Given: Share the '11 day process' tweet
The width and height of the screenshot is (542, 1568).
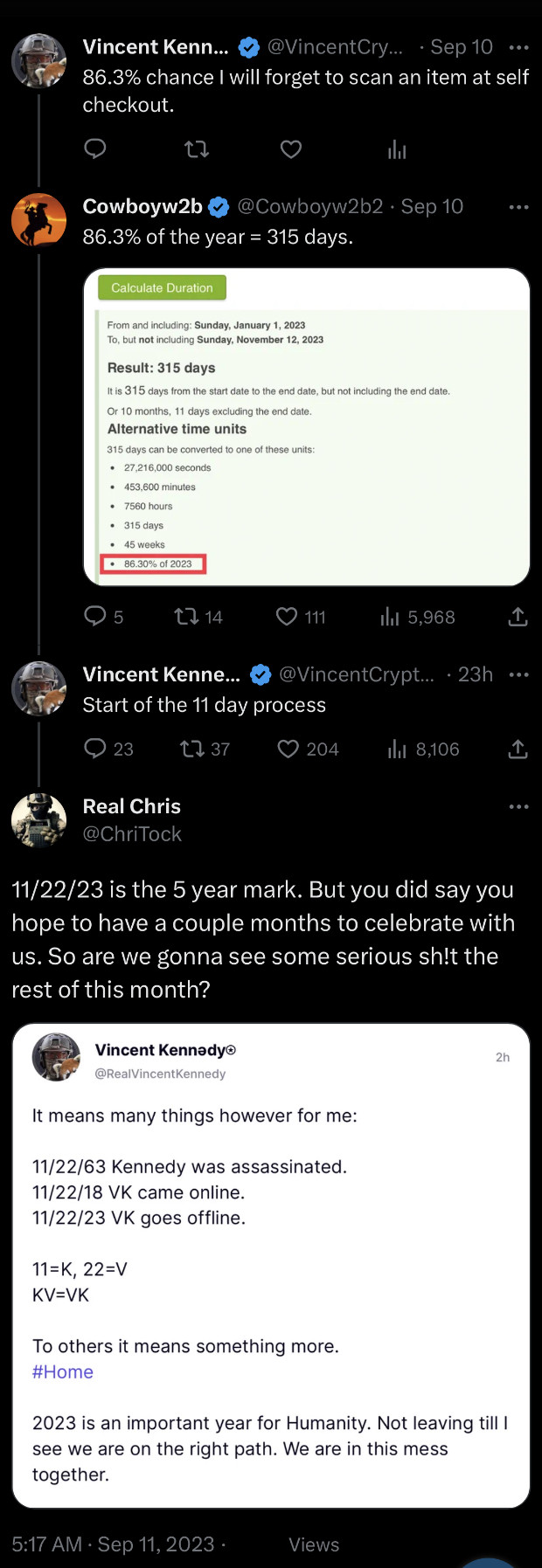Looking at the screenshot, I should [518, 749].
